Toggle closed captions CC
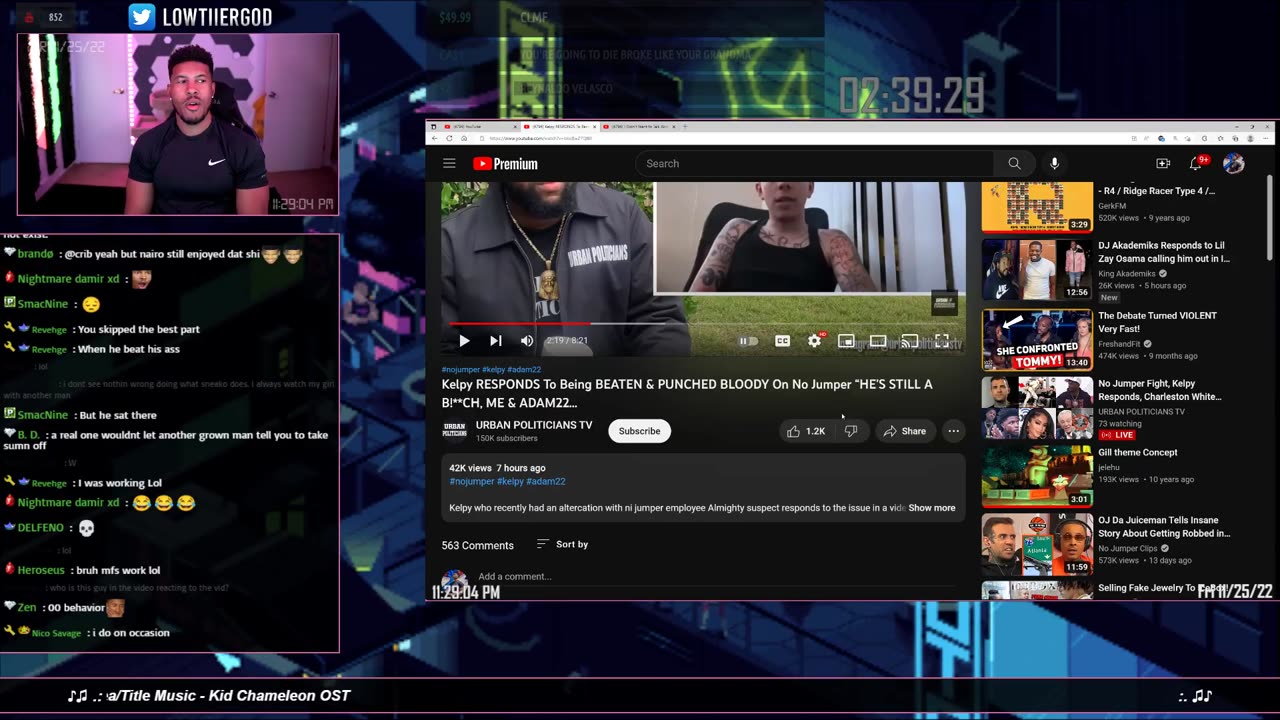The height and width of the screenshot is (720, 1280). tap(782, 341)
